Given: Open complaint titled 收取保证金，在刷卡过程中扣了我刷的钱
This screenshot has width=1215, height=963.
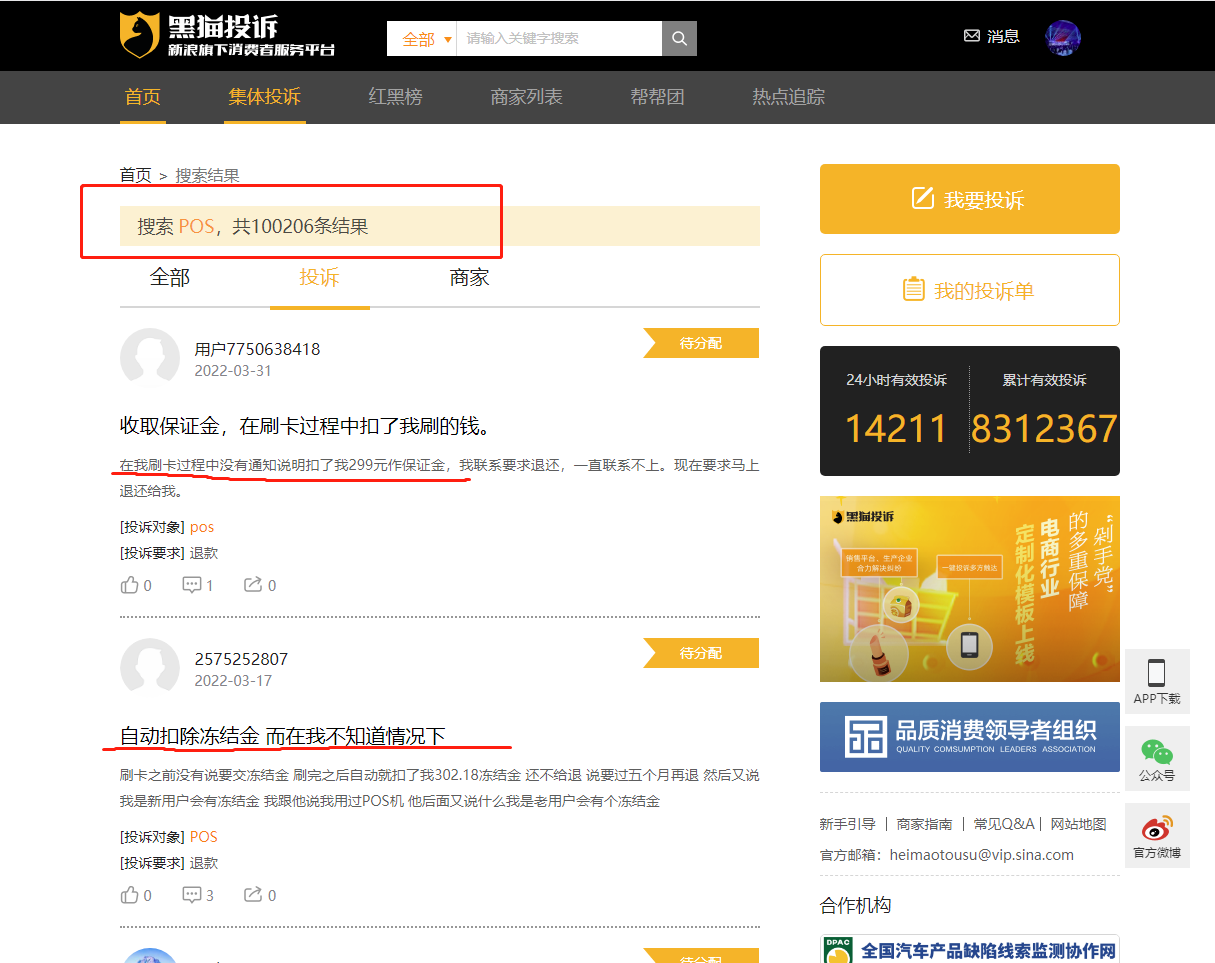Looking at the screenshot, I should (x=305, y=426).
